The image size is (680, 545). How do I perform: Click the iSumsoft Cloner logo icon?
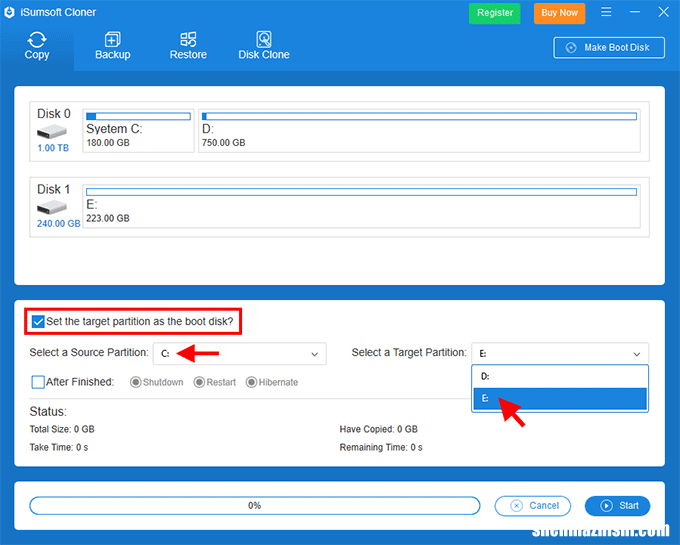click(10, 12)
